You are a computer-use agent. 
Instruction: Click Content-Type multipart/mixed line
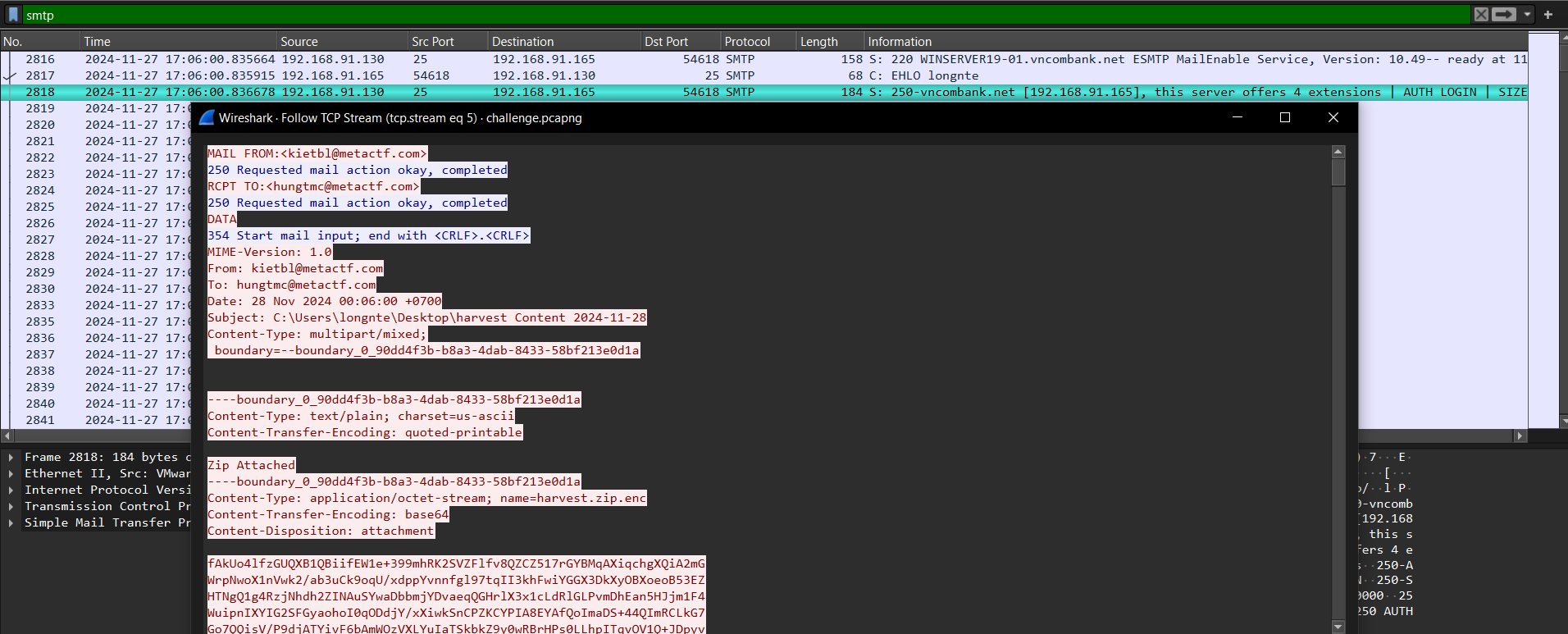click(317, 334)
